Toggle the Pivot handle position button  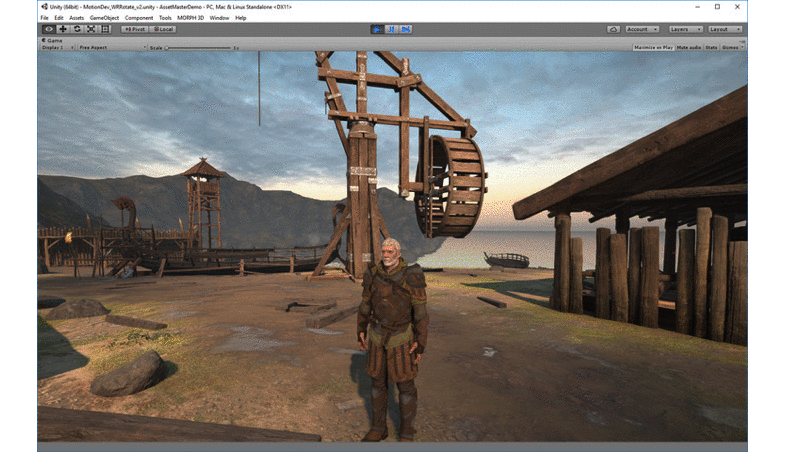135,30
